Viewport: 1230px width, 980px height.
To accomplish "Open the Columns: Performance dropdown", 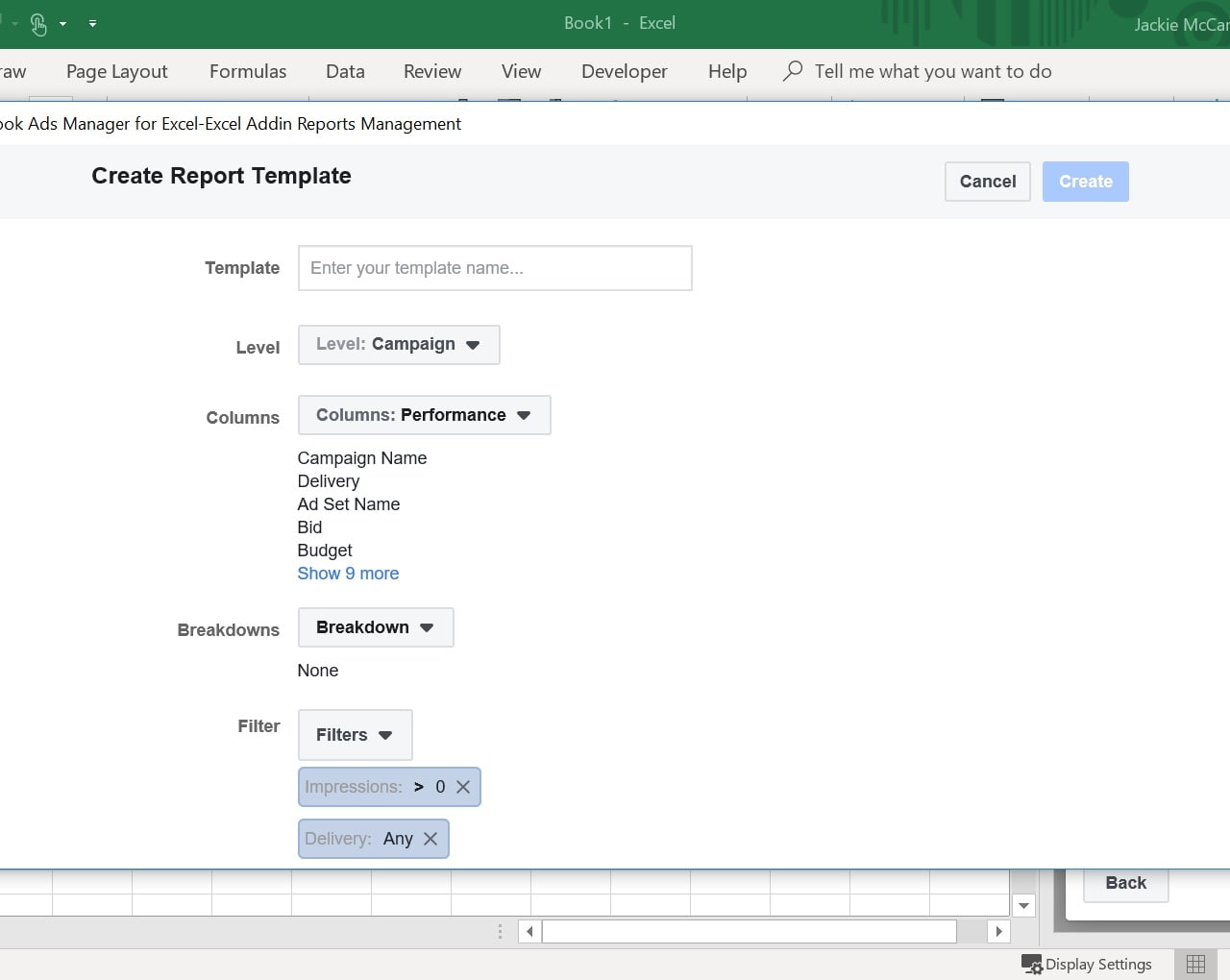I will (424, 415).
